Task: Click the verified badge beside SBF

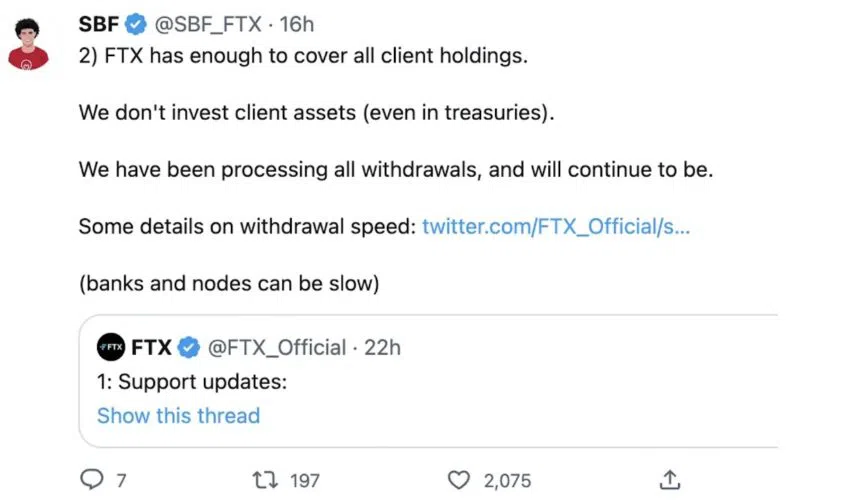Action: pyautogui.click(x=134, y=24)
